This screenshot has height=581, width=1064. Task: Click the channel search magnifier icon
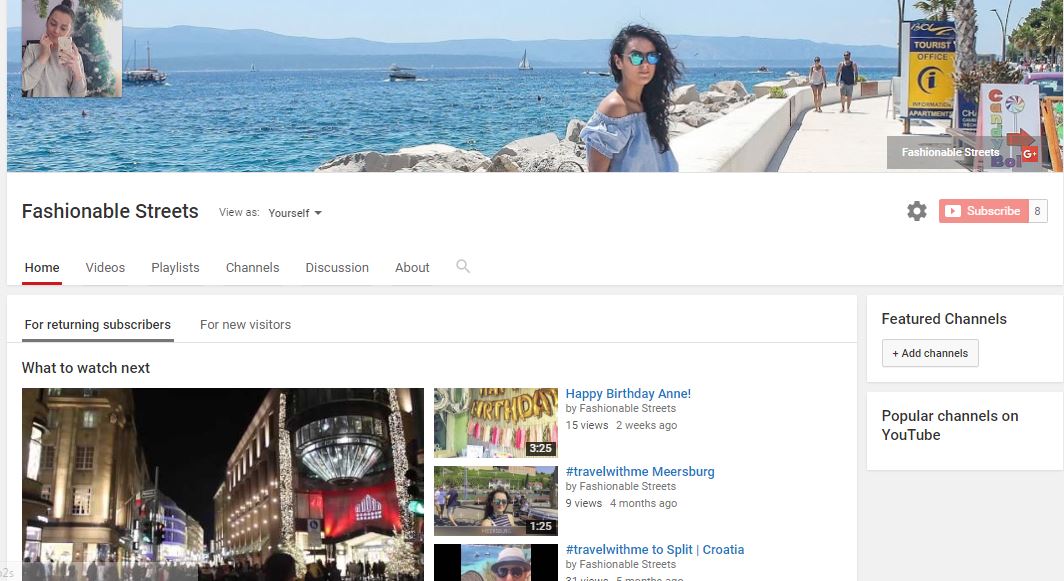point(463,266)
